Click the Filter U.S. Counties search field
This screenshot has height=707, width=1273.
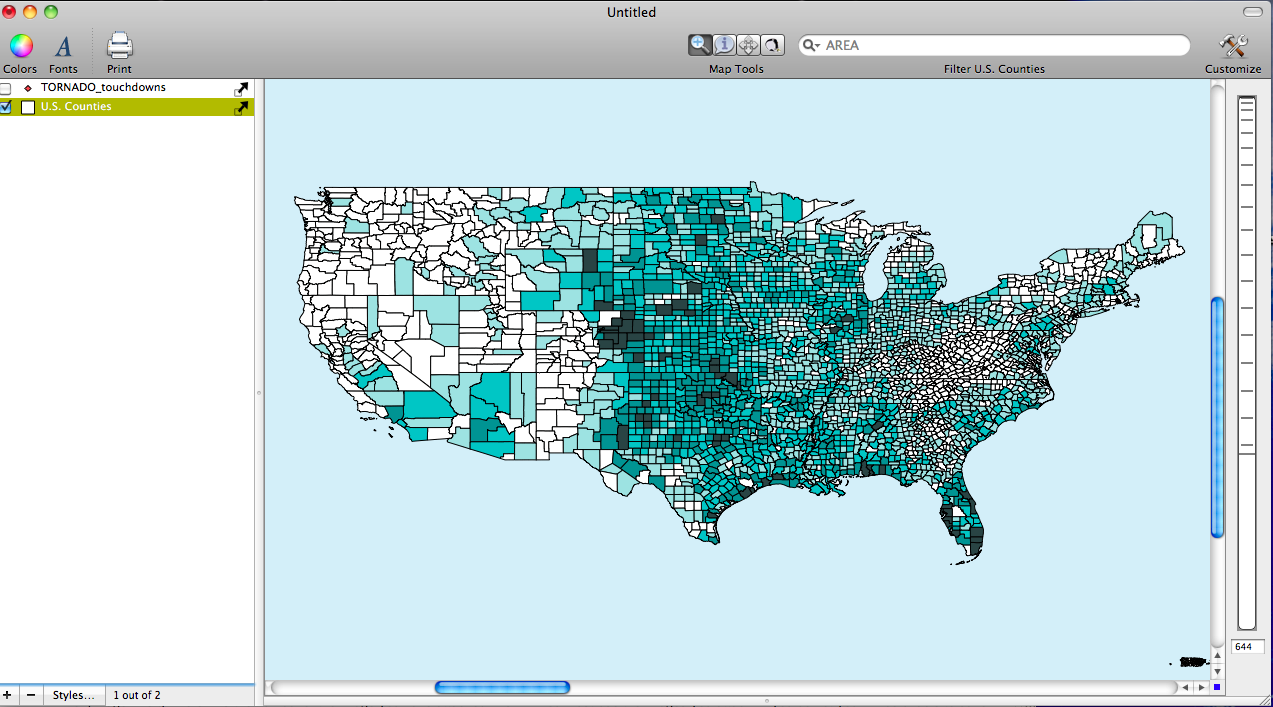(x=1000, y=46)
